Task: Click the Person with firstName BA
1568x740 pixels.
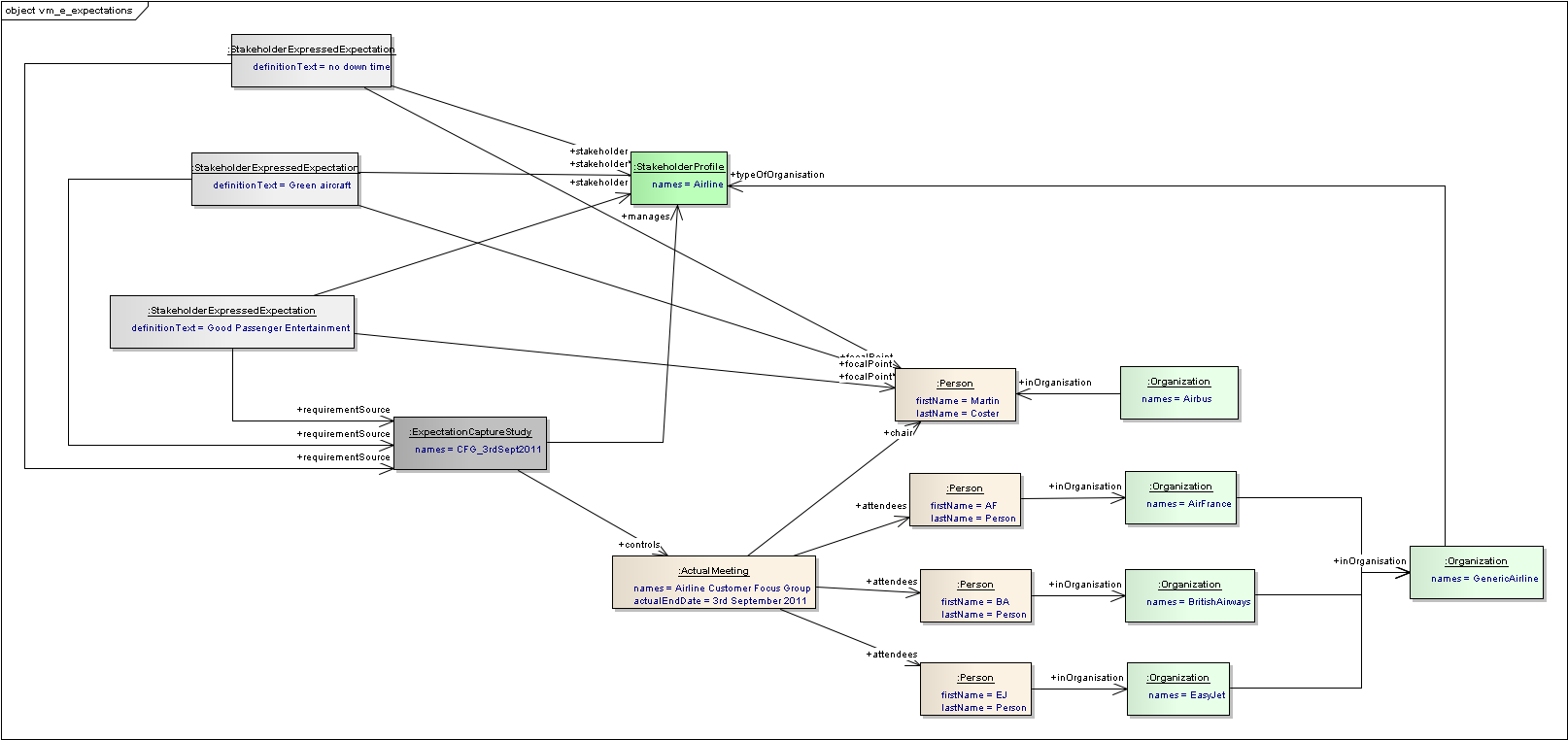Action: pyautogui.click(x=975, y=595)
